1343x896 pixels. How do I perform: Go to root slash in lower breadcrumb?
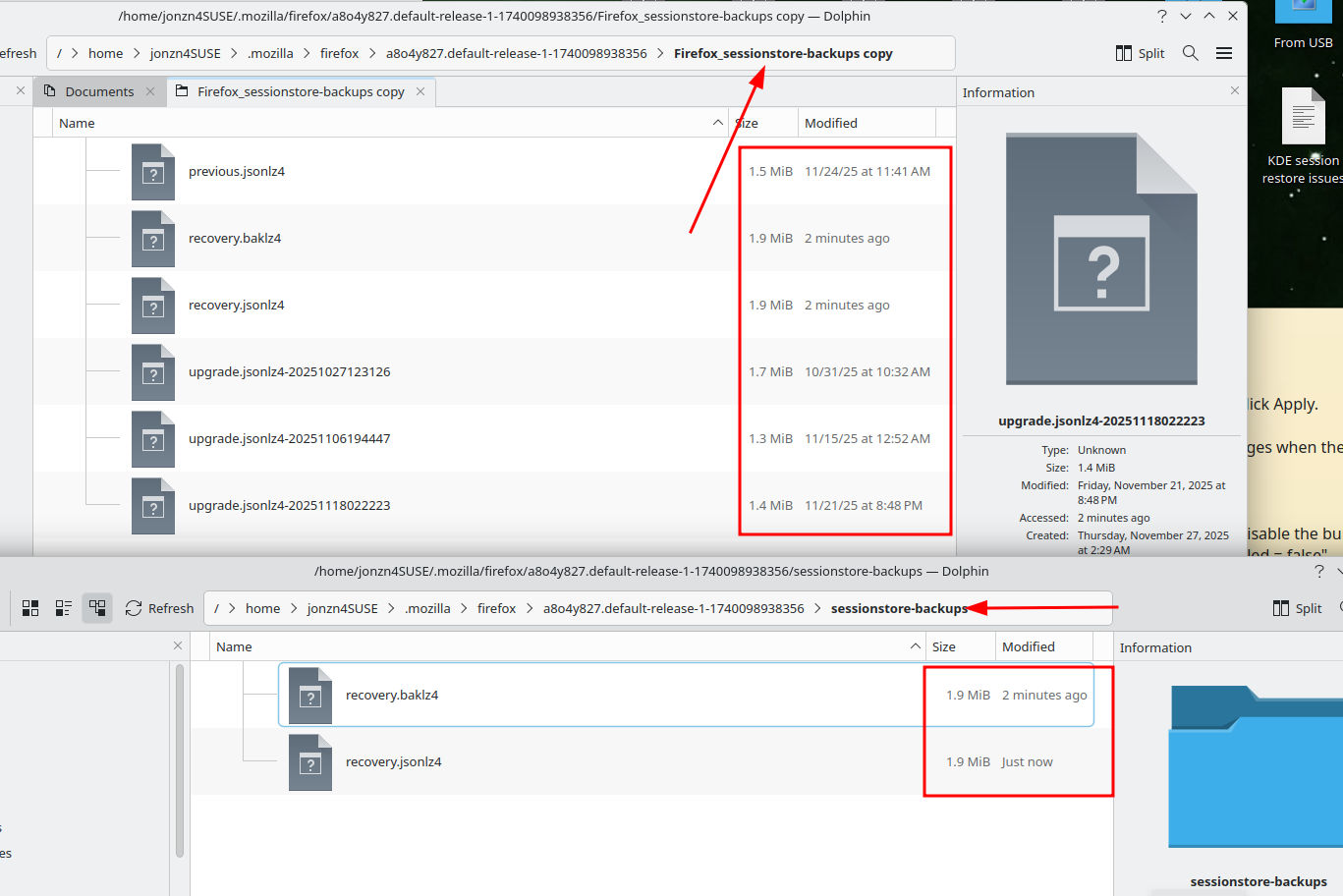(x=216, y=608)
